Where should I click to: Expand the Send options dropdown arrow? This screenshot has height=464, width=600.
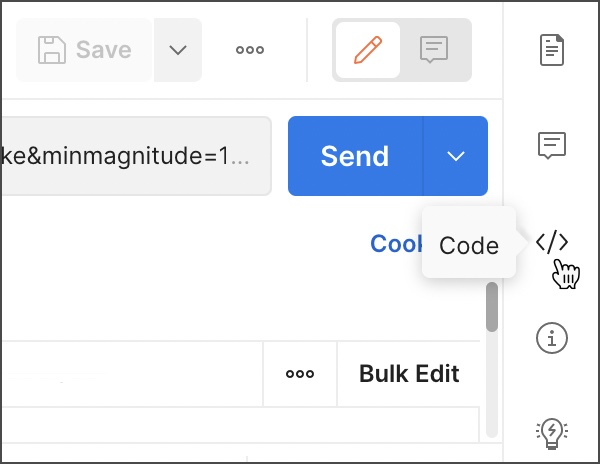click(x=456, y=156)
